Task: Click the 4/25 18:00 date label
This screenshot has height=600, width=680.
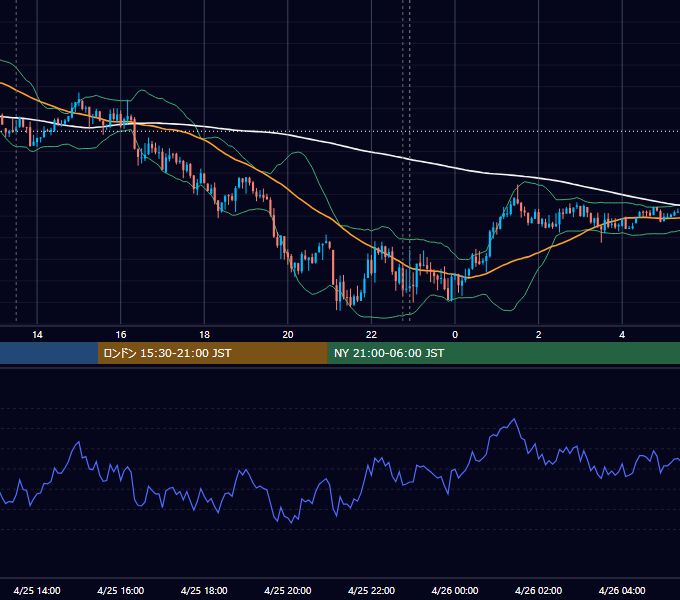Action: (204, 590)
